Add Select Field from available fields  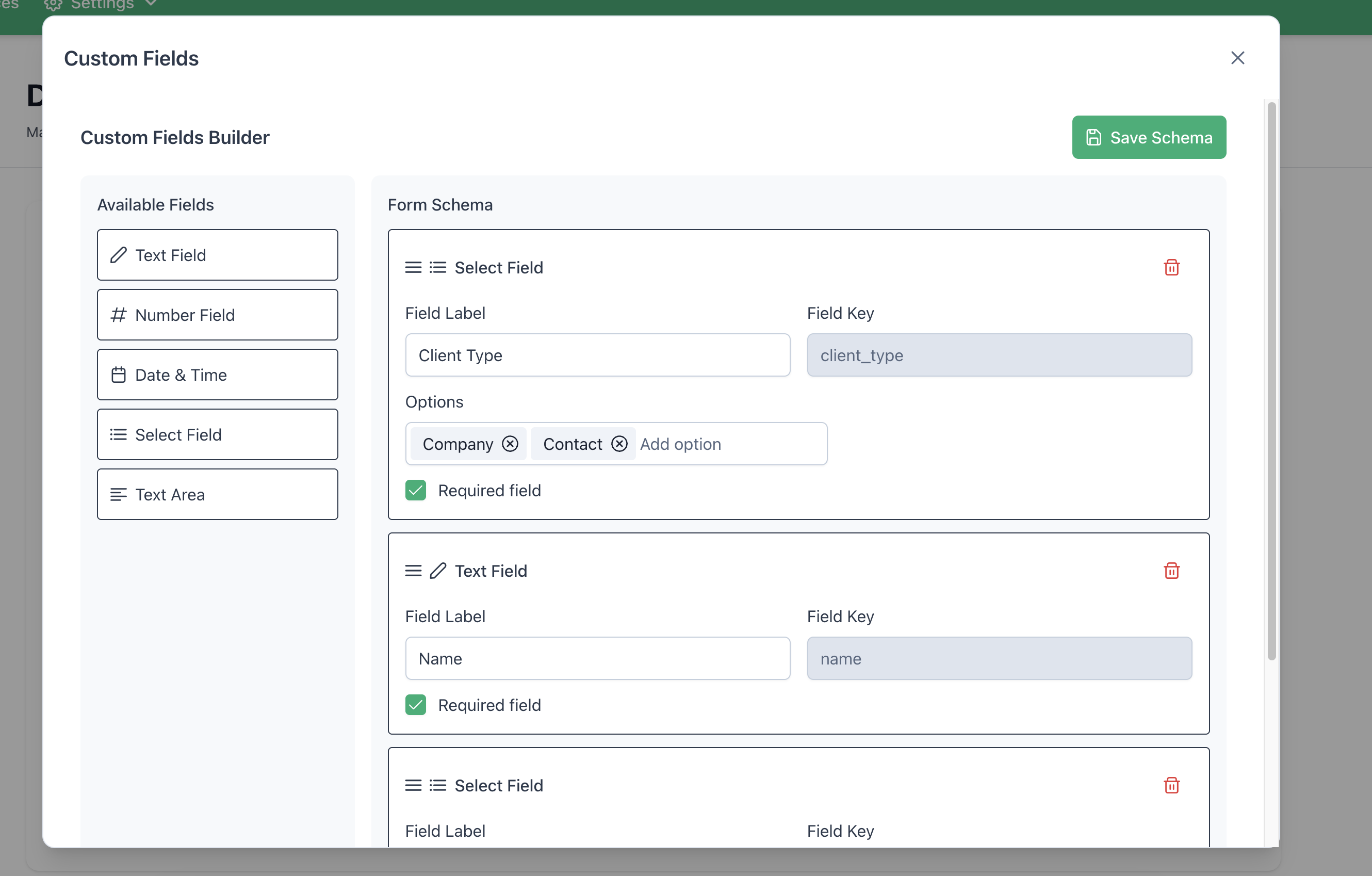(217, 434)
